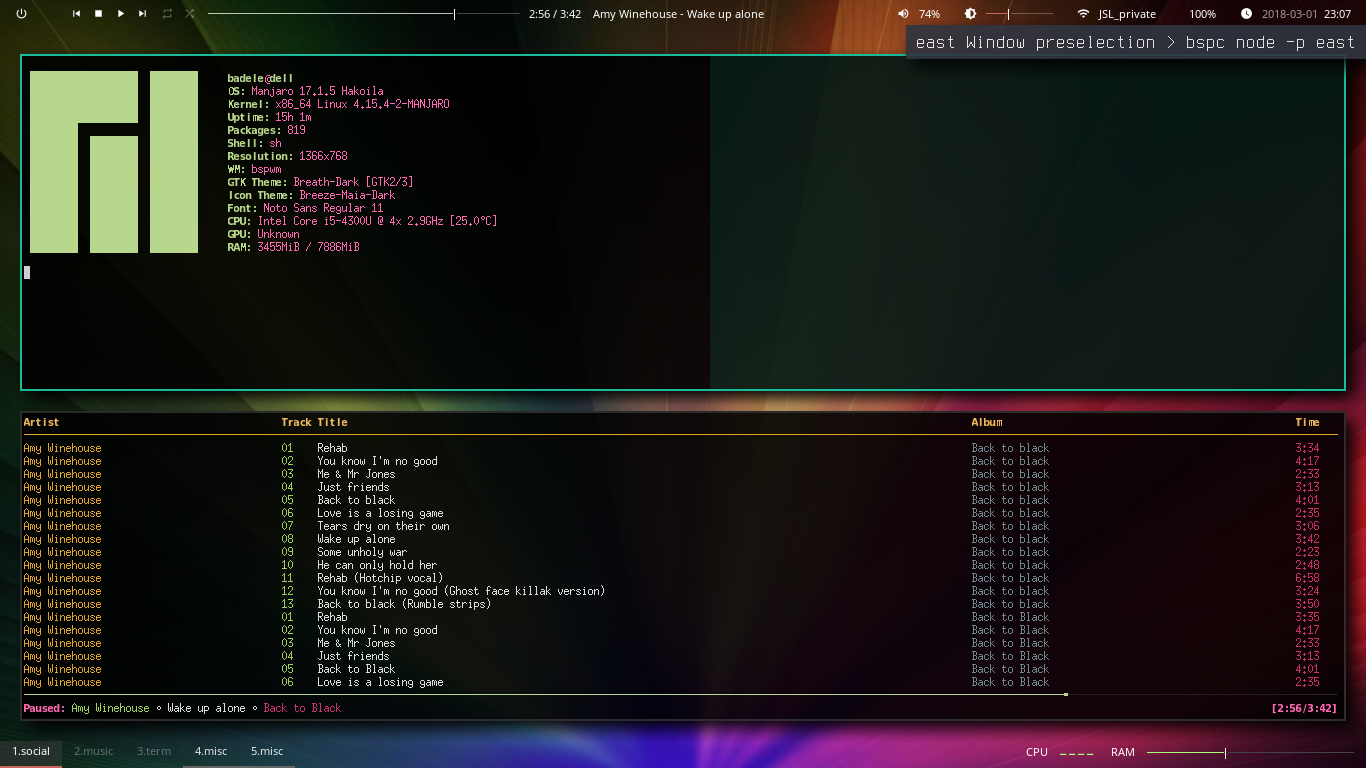Click the Wi-Fi icon
Screen dimensions: 1366x768
coord(1083,14)
